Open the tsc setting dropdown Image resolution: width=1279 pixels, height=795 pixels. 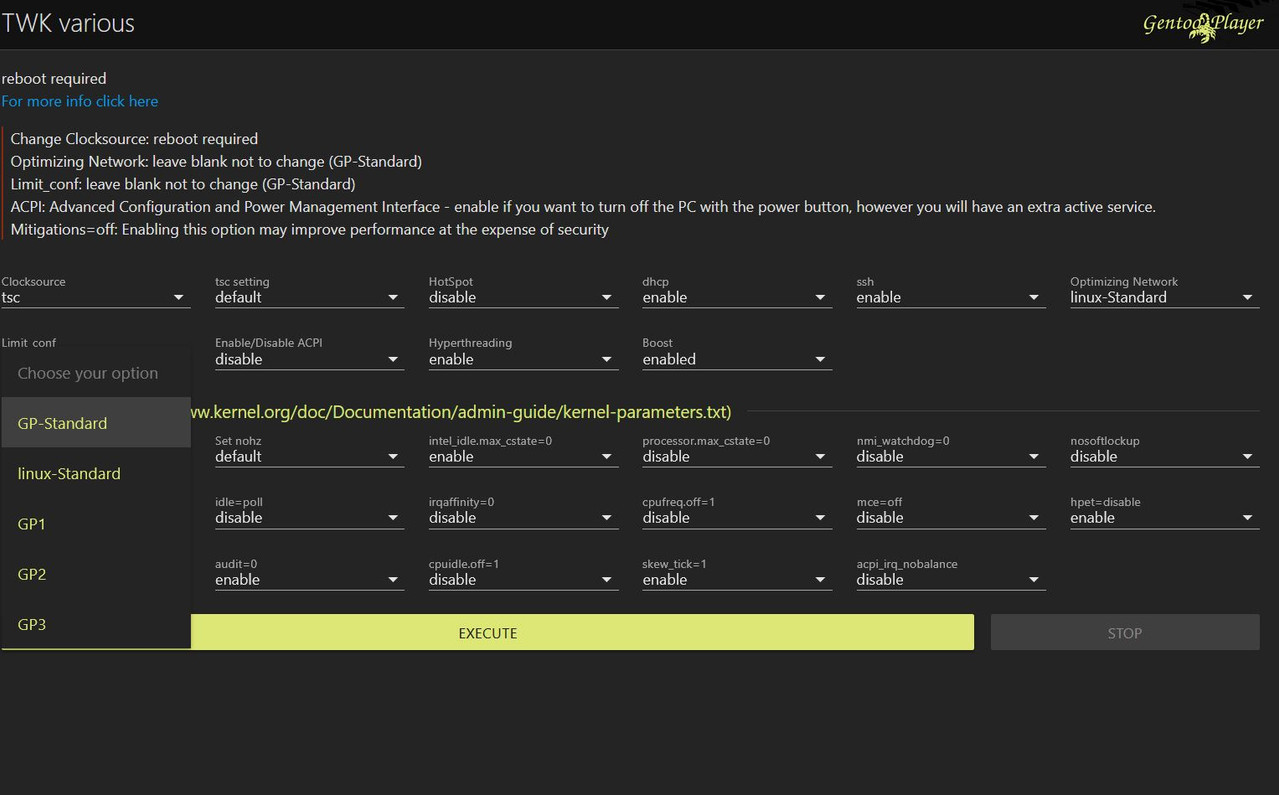pos(309,297)
